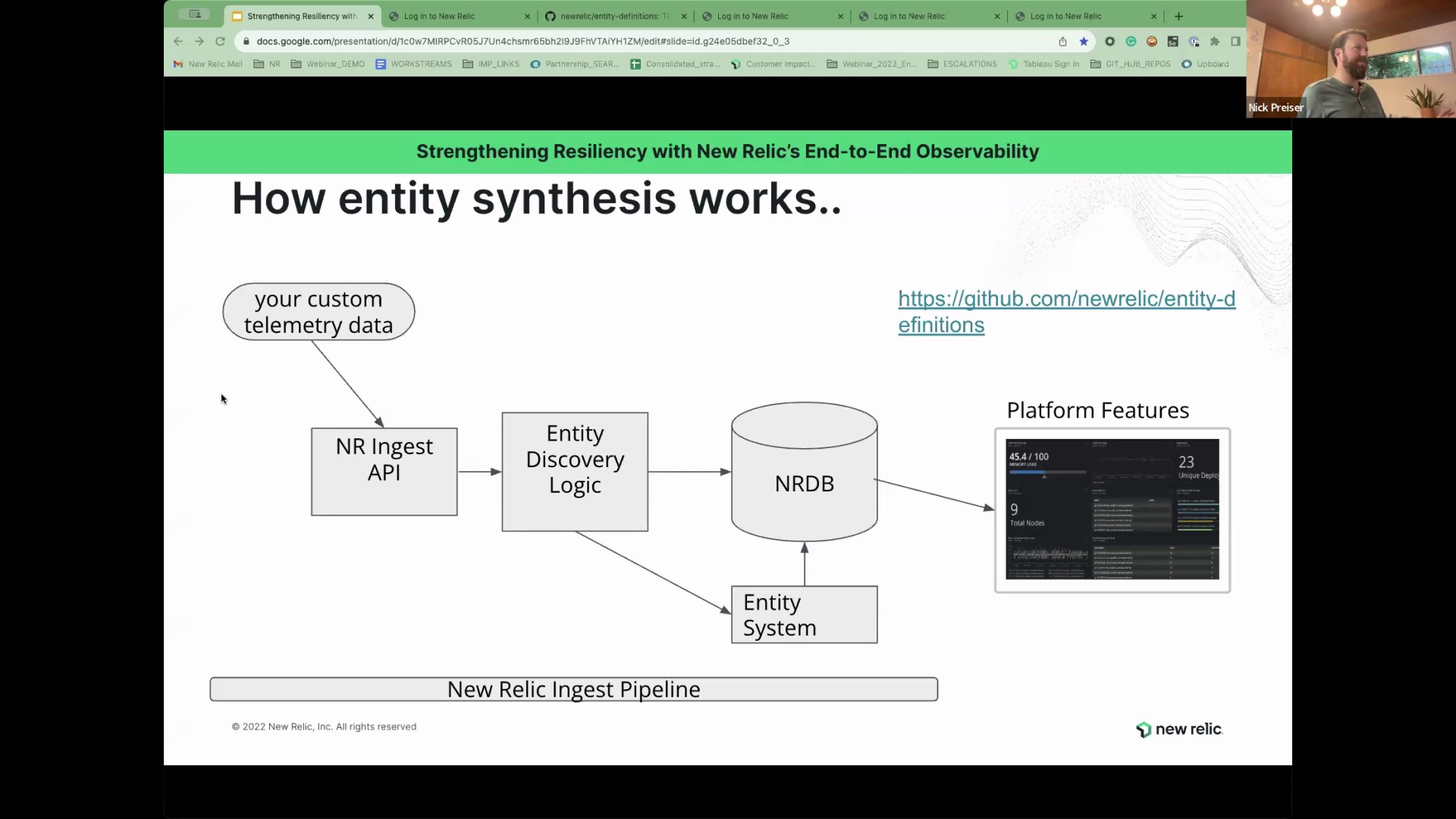The height and width of the screenshot is (819, 1456).
Task: Close the newrelic/entity-definitions tab
Action: point(684,16)
